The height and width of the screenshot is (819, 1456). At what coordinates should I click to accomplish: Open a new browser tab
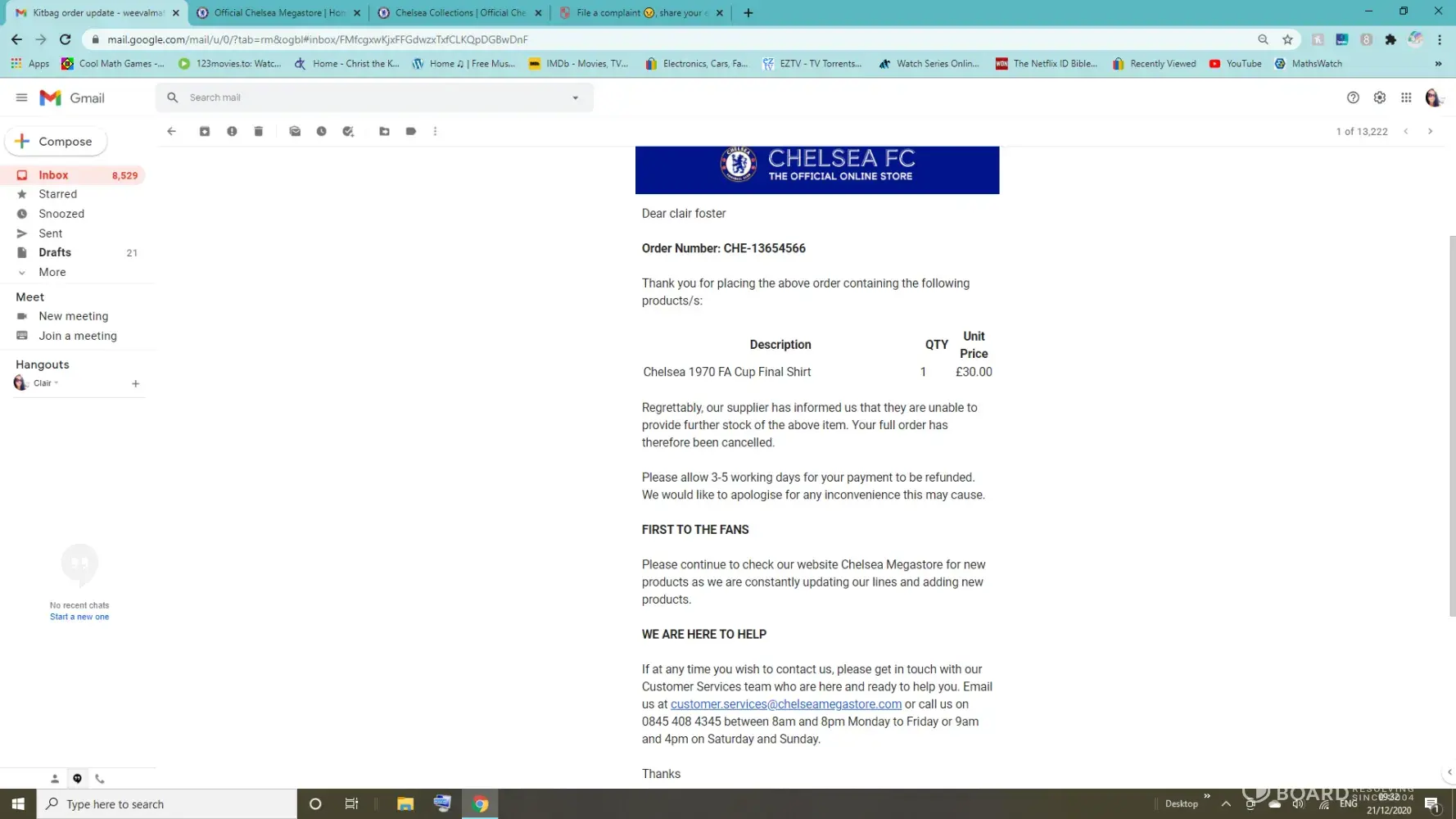click(x=748, y=12)
